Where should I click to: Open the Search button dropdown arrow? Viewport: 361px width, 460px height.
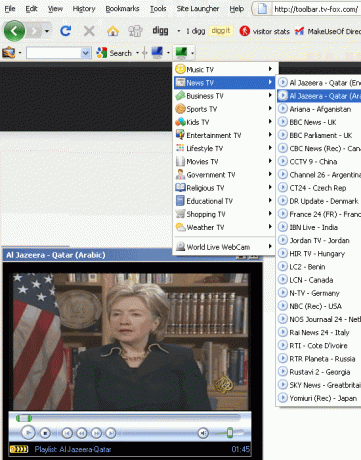(137, 53)
